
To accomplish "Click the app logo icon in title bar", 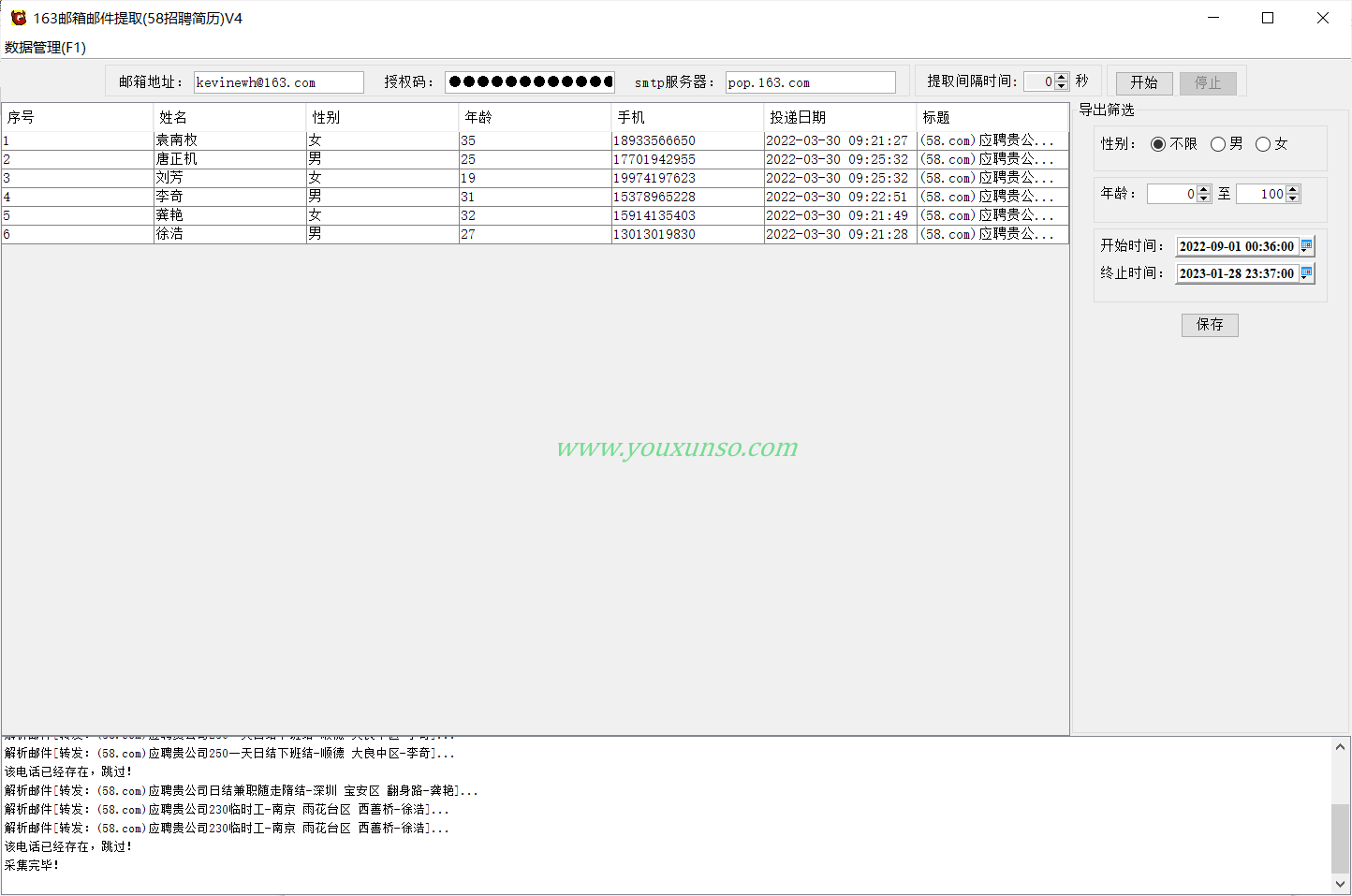I will (x=18, y=18).
